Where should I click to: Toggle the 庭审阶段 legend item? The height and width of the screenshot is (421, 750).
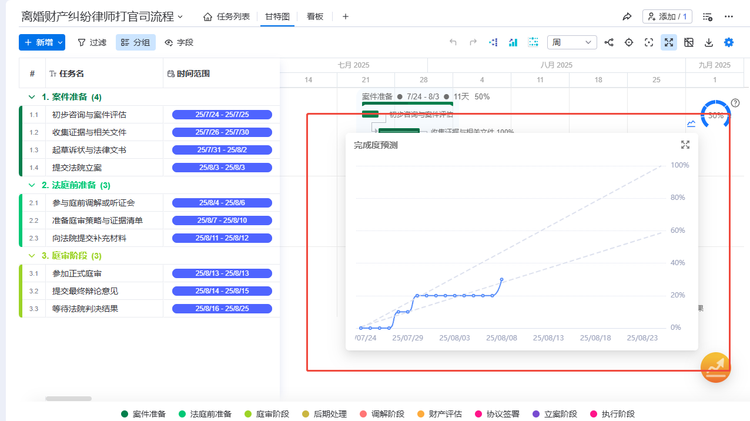pos(267,414)
